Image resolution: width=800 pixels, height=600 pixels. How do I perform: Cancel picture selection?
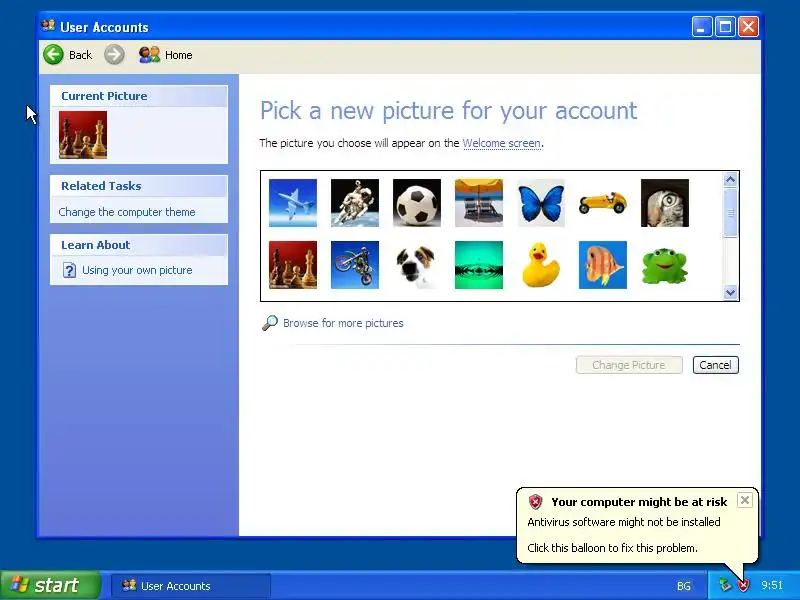click(x=715, y=365)
